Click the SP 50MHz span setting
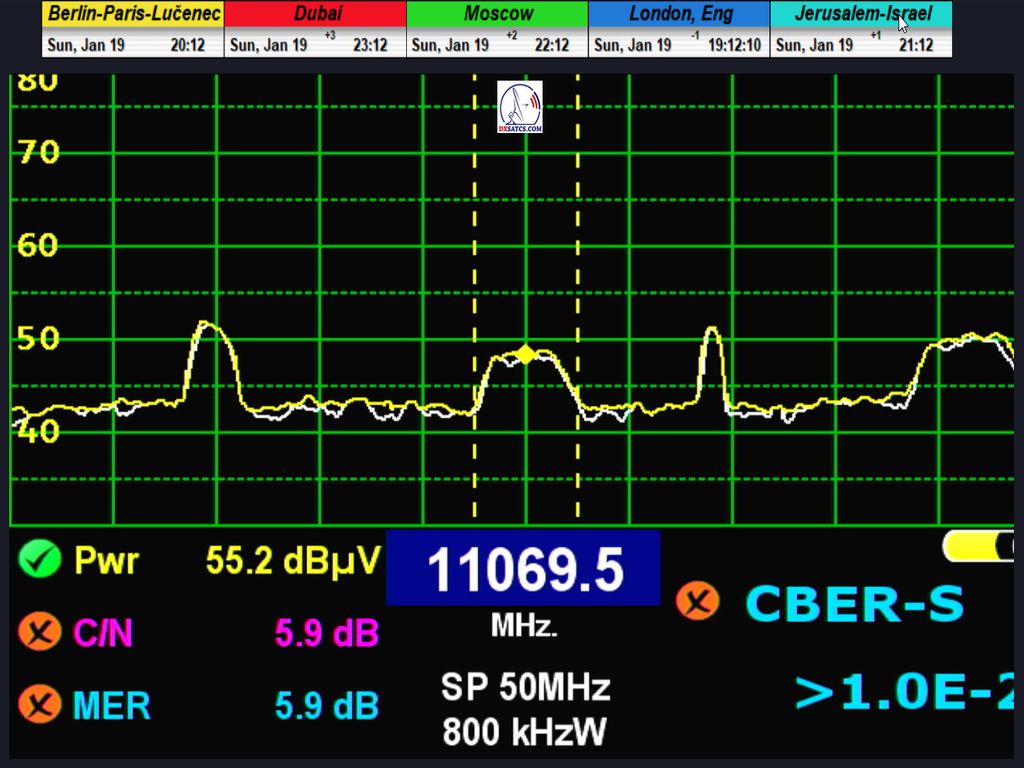The width and height of the screenshot is (1024, 768). coord(525,688)
